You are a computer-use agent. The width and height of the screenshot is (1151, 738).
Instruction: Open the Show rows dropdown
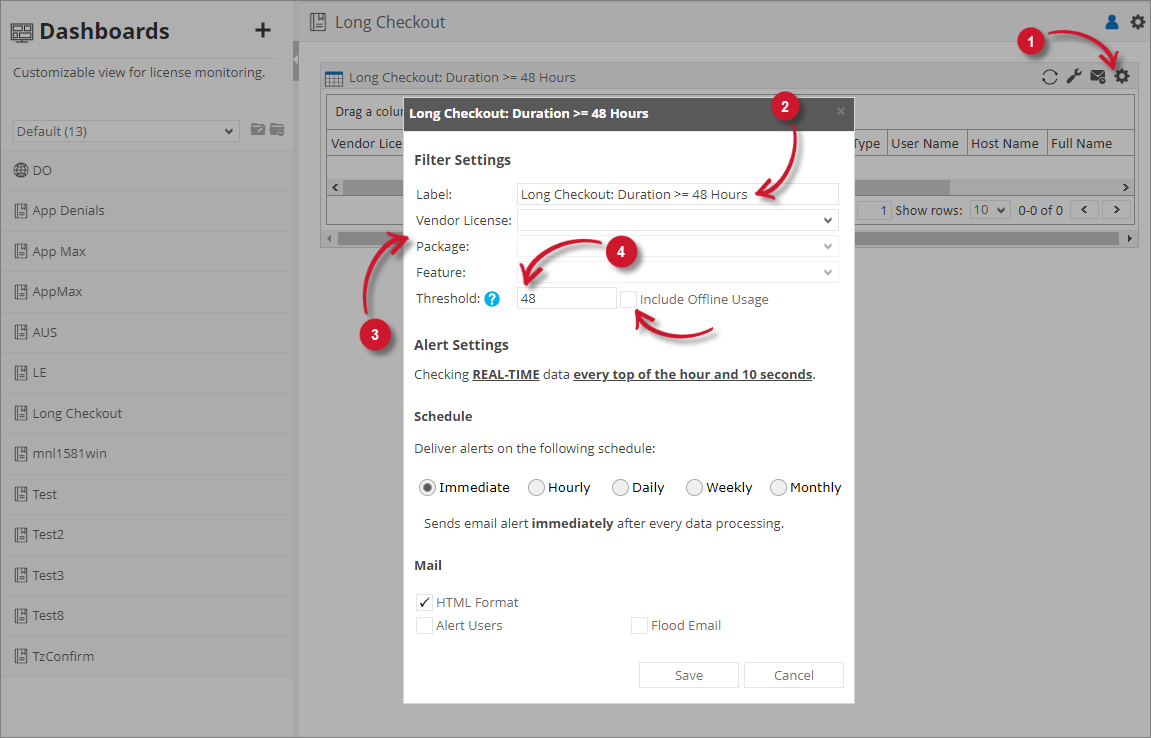(990, 210)
